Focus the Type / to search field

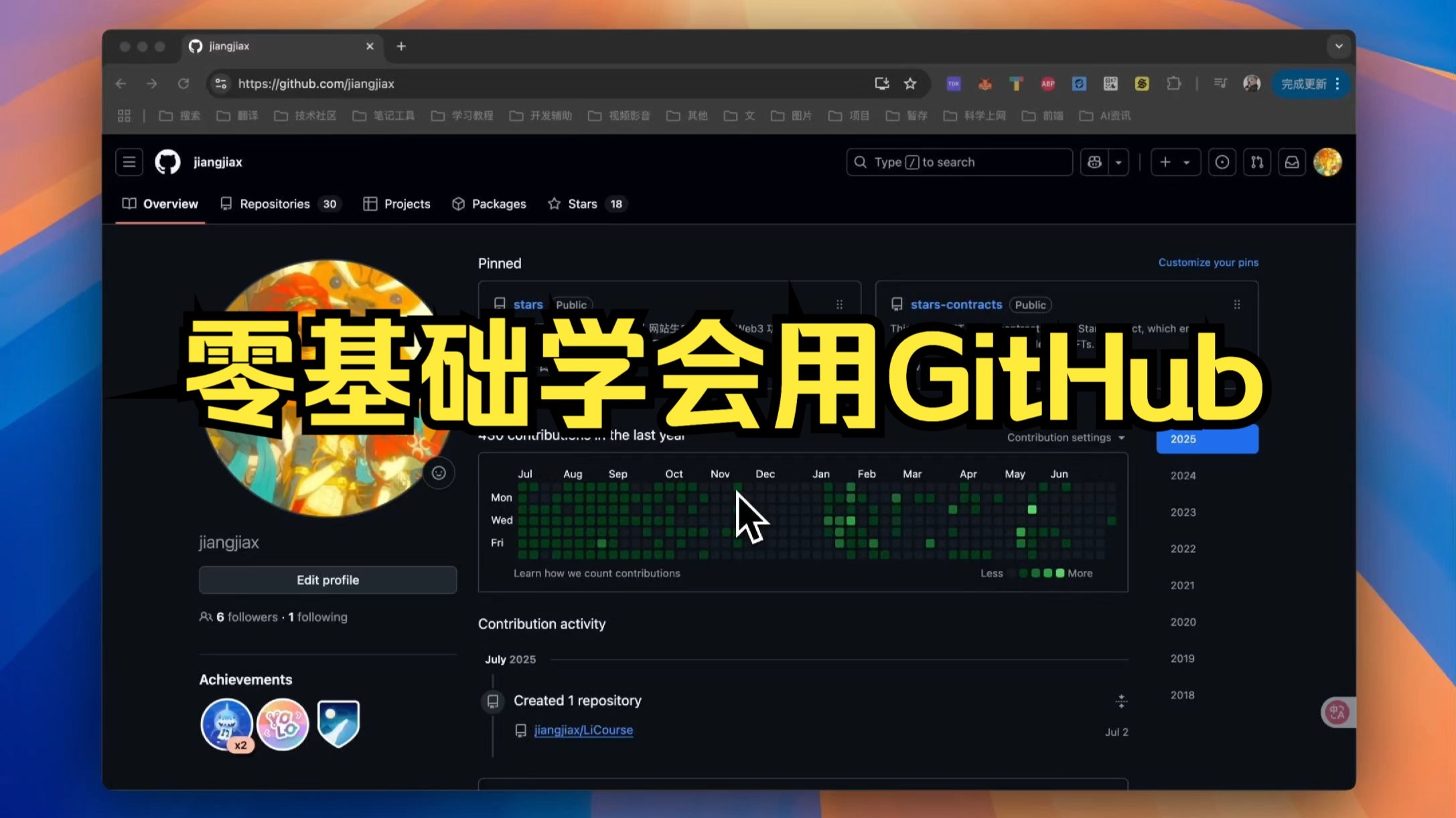coord(959,162)
